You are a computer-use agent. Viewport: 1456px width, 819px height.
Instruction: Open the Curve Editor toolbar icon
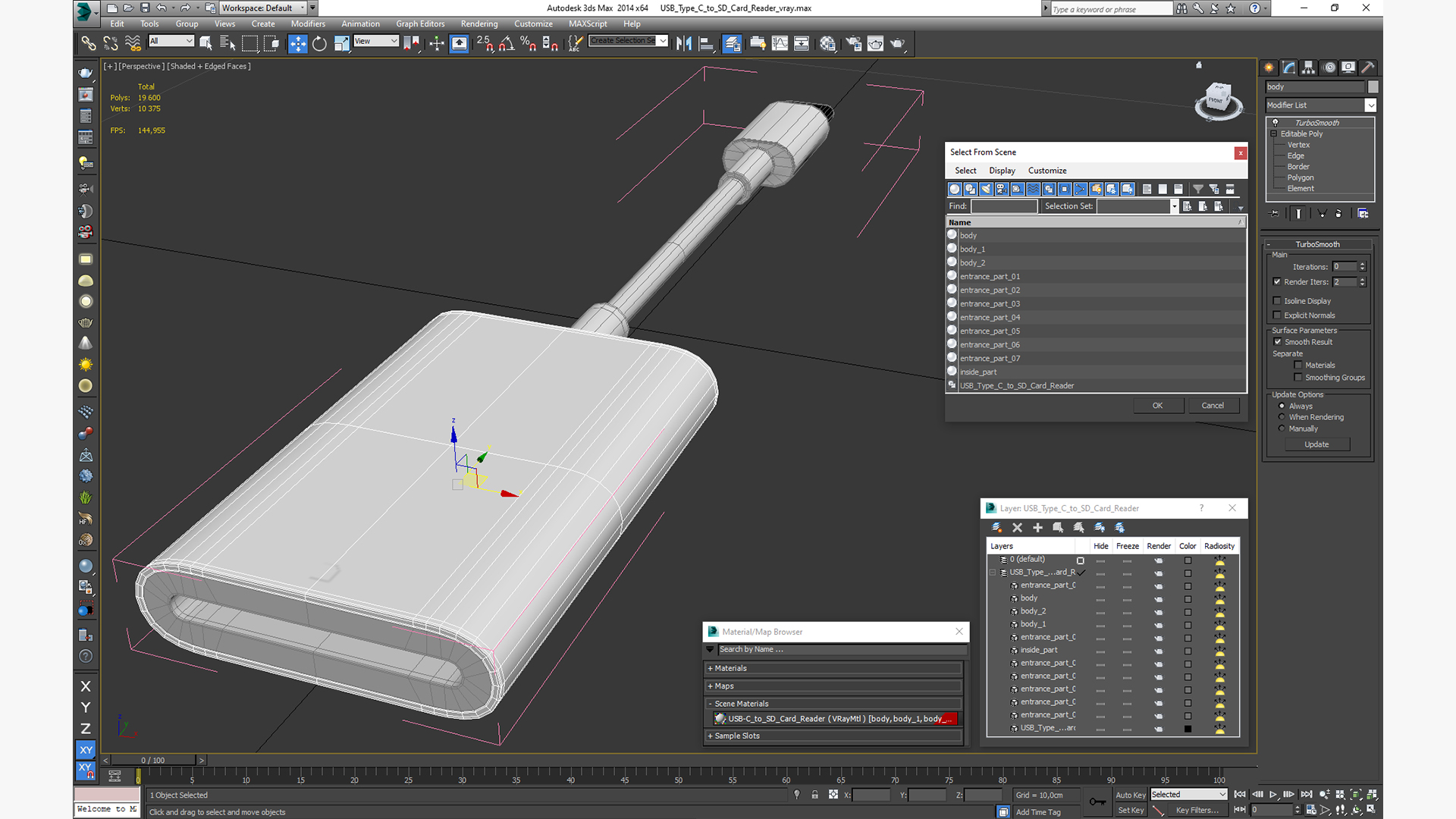[x=780, y=43]
